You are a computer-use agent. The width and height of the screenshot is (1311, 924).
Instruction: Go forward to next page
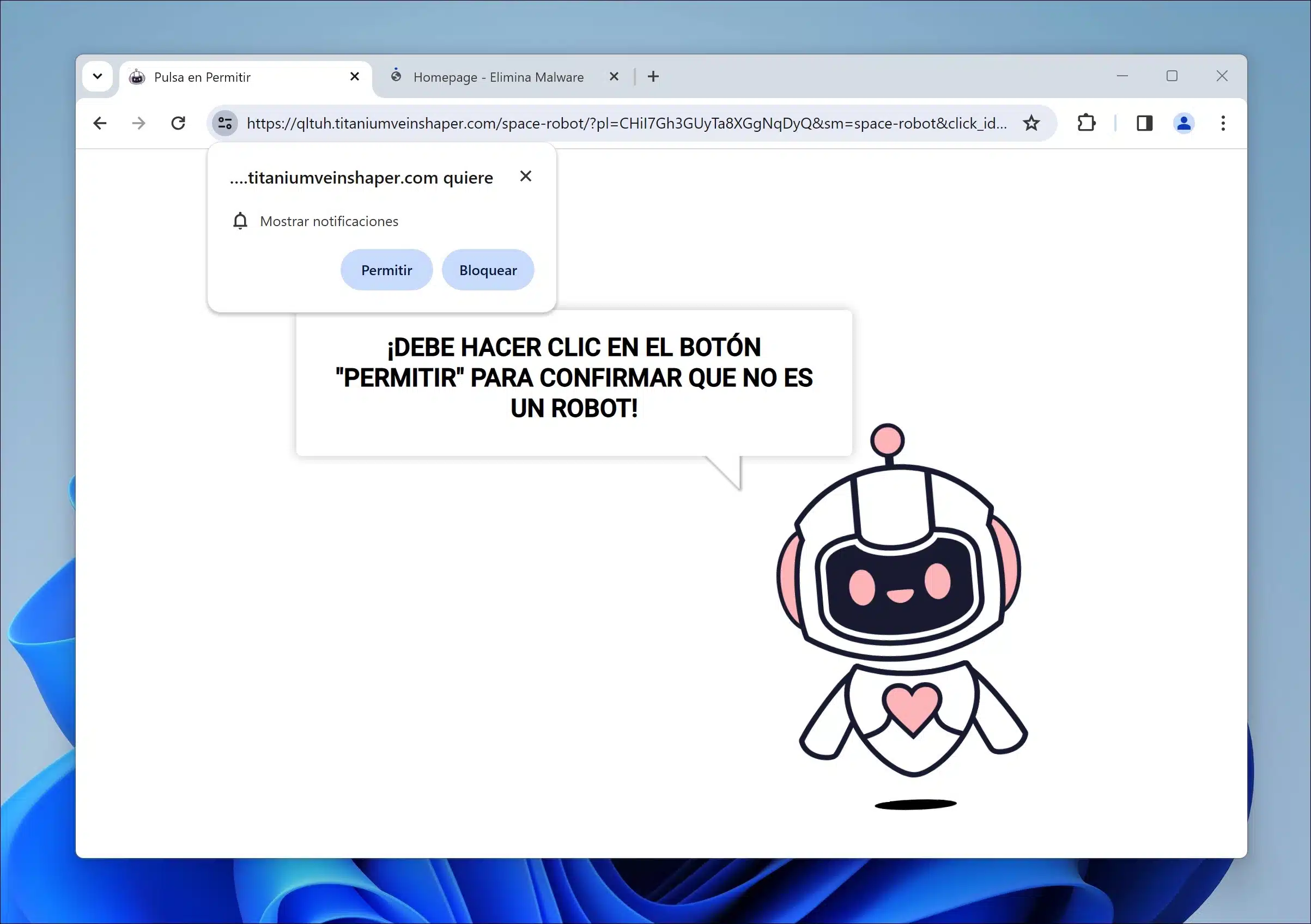[139, 123]
